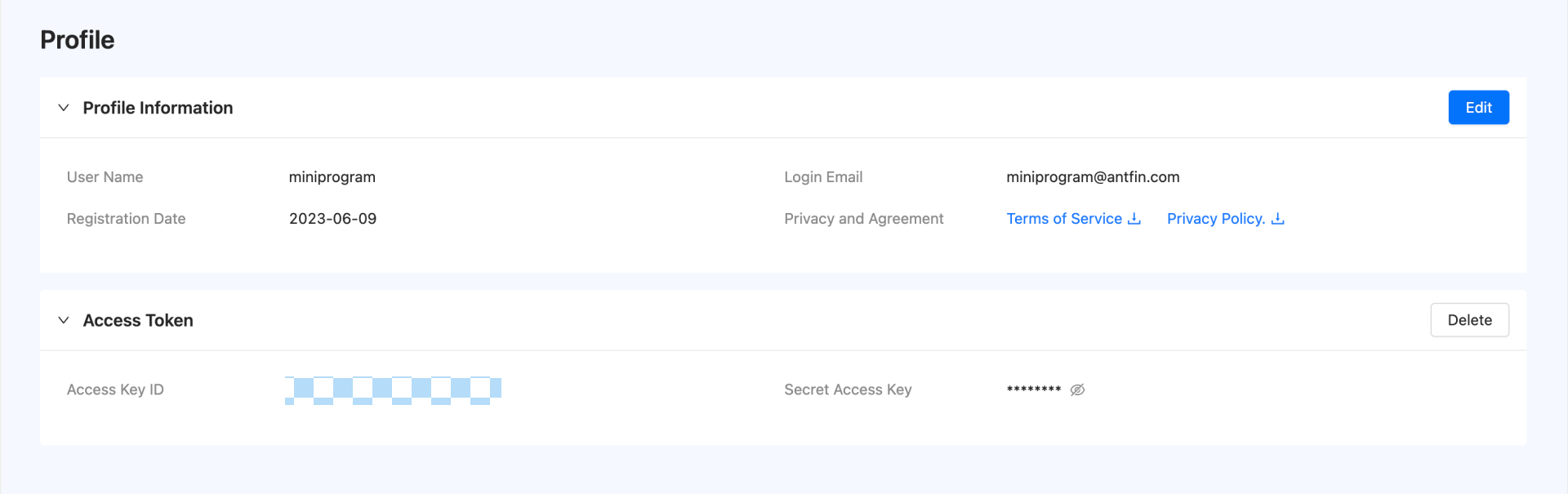Open the Privacy Policy link

click(x=1215, y=219)
